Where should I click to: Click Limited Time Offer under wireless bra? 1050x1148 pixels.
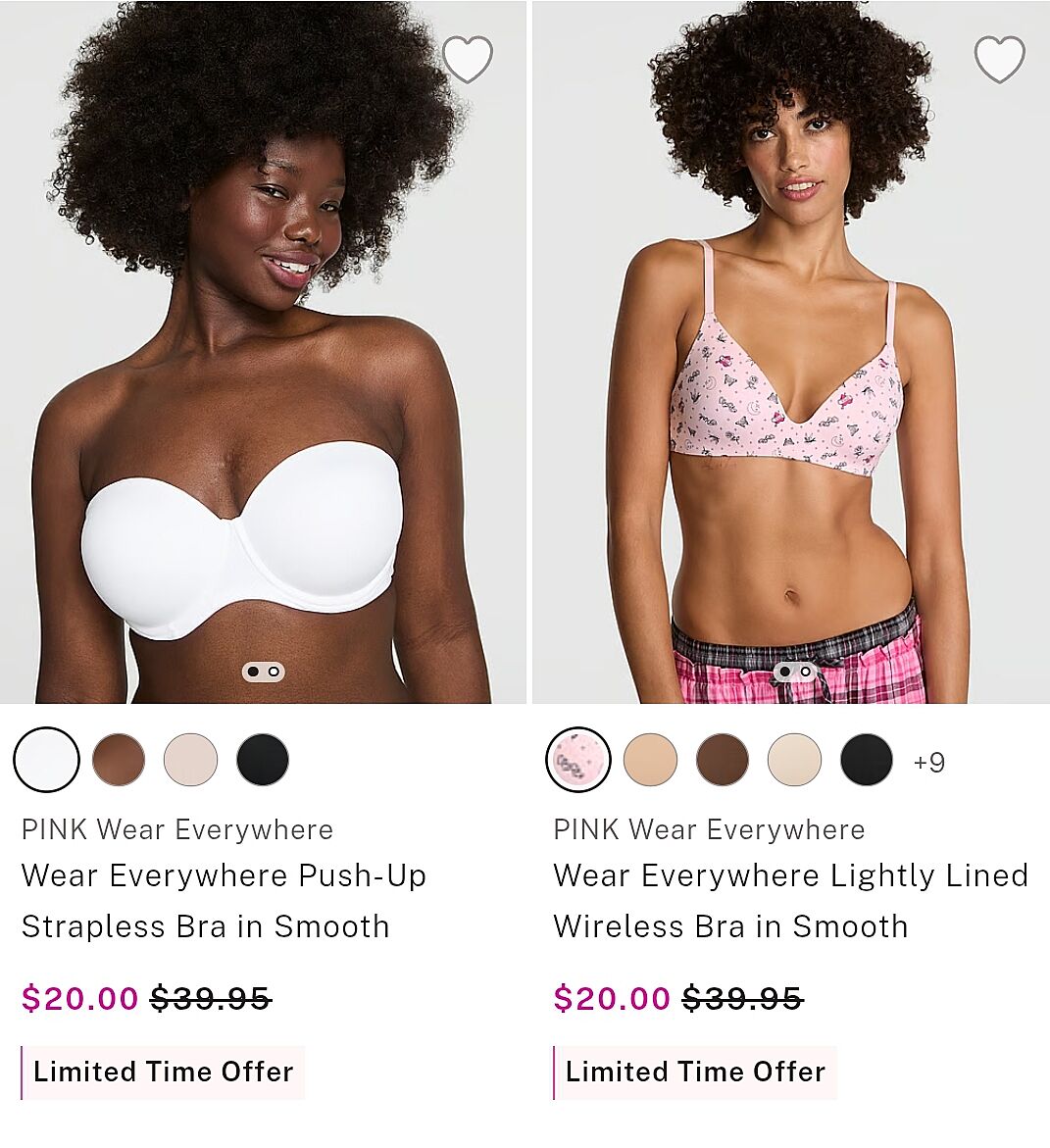click(695, 1072)
